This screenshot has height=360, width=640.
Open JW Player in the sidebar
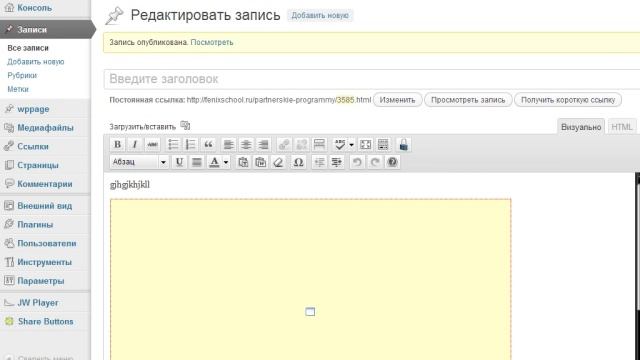pos(38,303)
